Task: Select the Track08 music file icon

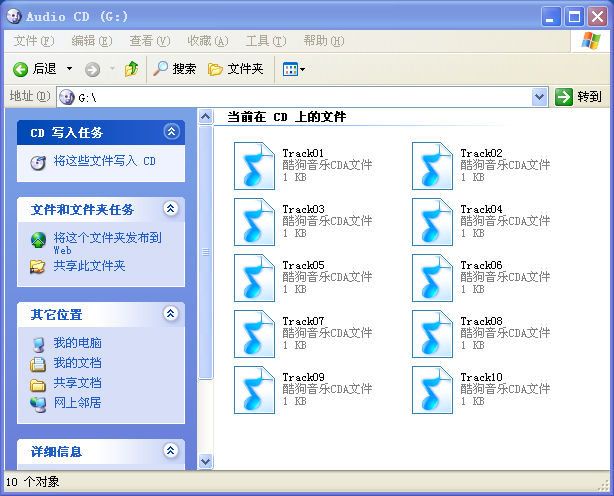Action: point(432,334)
